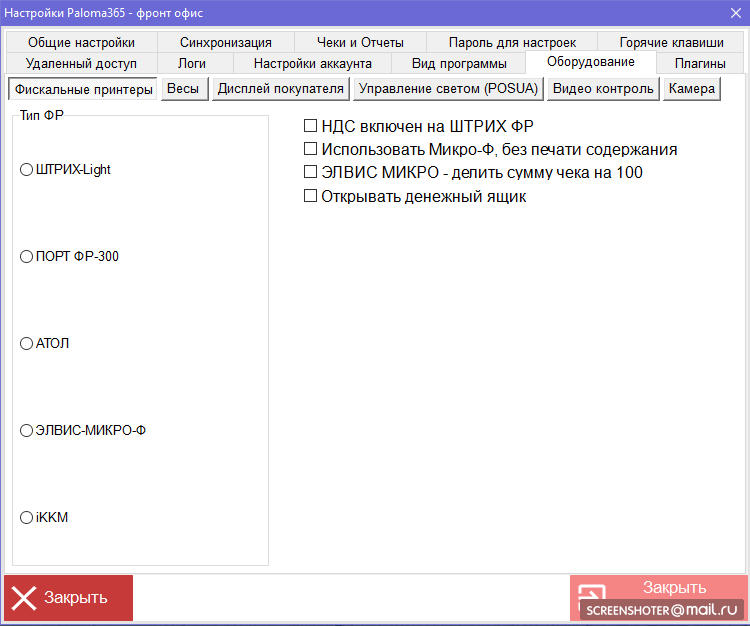Screen dimensions: 750x626
Task: Pick the ЭЛВИС-МИКРО-Ф radio option
Action: coord(27,431)
